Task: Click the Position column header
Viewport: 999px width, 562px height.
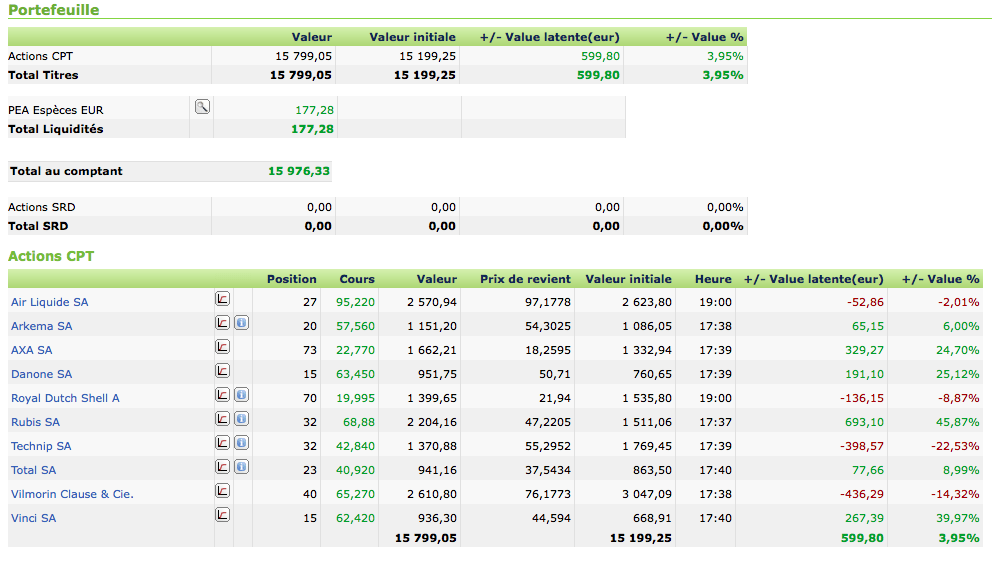Action: point(291,279)
